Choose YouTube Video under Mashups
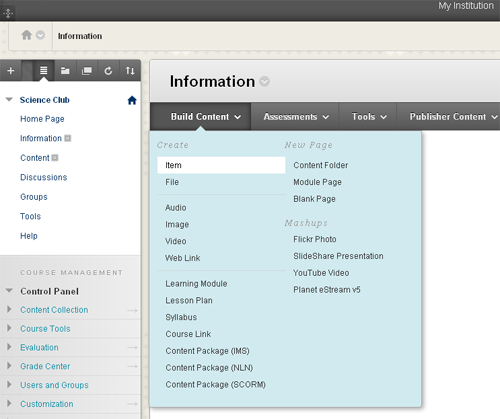 (x=321, y=273)
